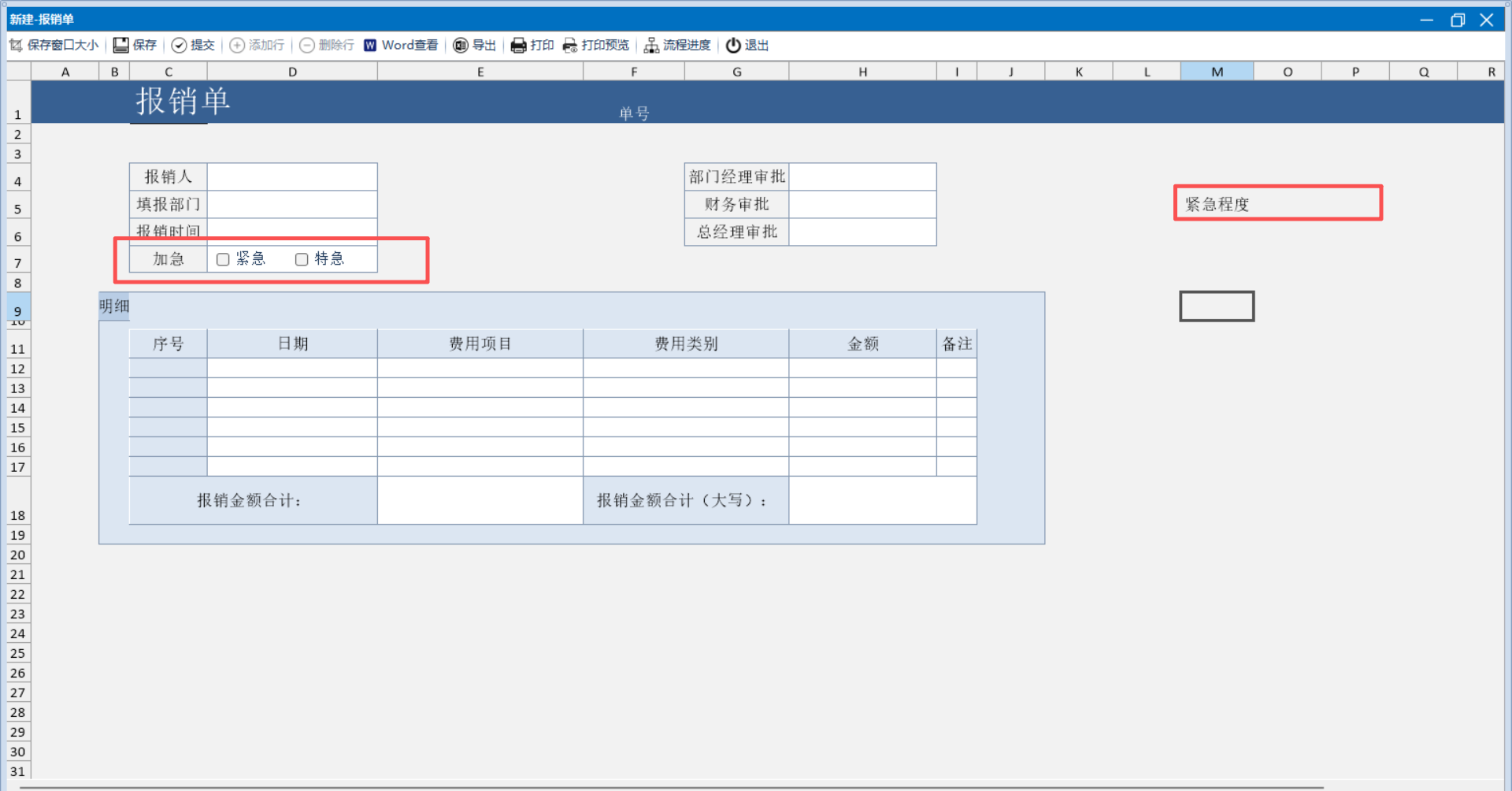
Task: Select column M header
Action: click(x=1217, y=72)
